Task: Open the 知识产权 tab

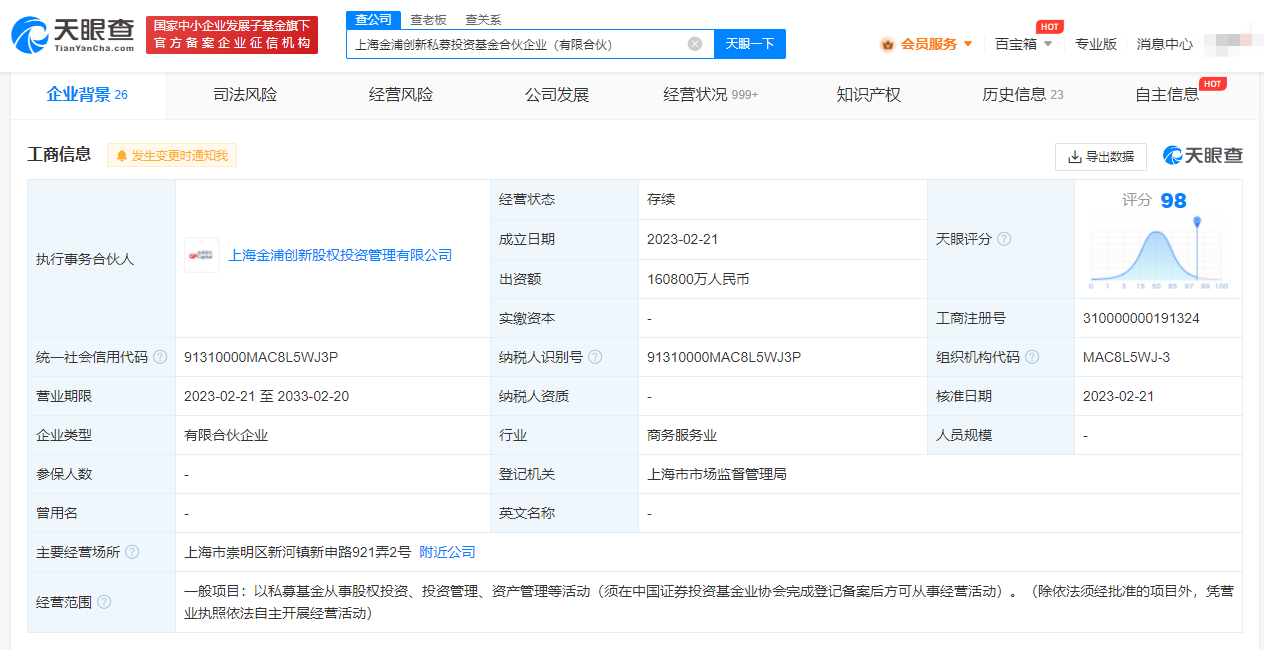Action: tap(869, 95)
